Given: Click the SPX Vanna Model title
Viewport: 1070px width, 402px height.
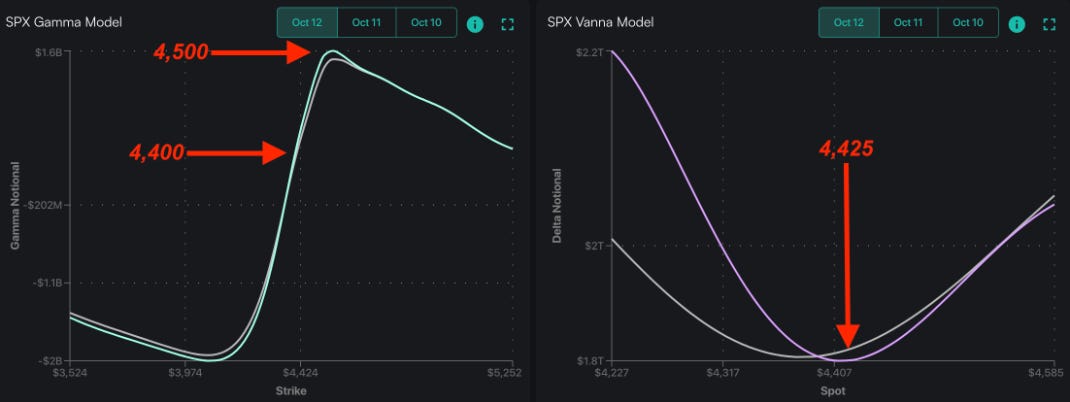Looking at the screenshot, I should (x=605, y=21).
